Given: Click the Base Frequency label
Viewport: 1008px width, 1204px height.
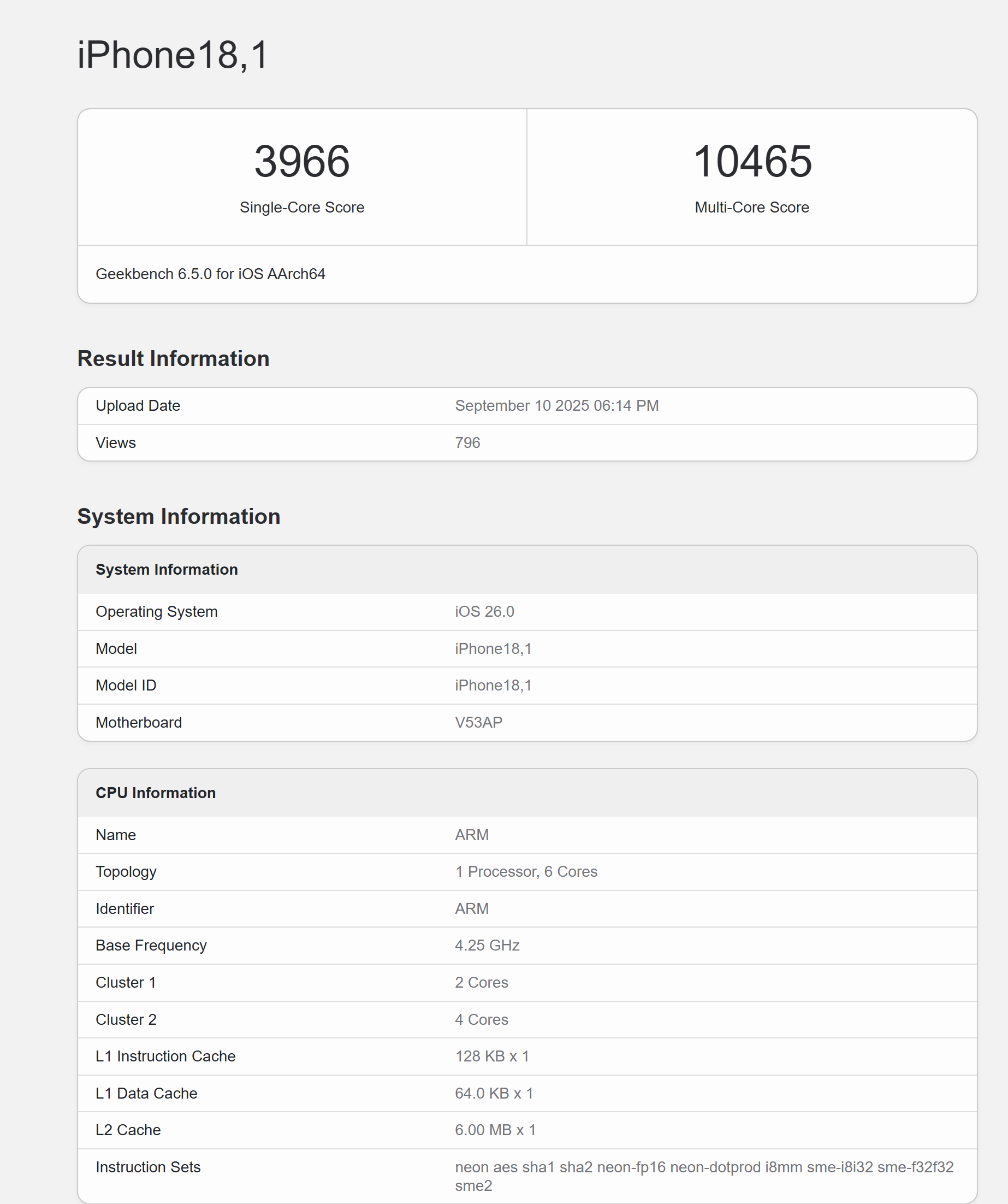Looking at the screenshot, I should [x=151, y=946].
